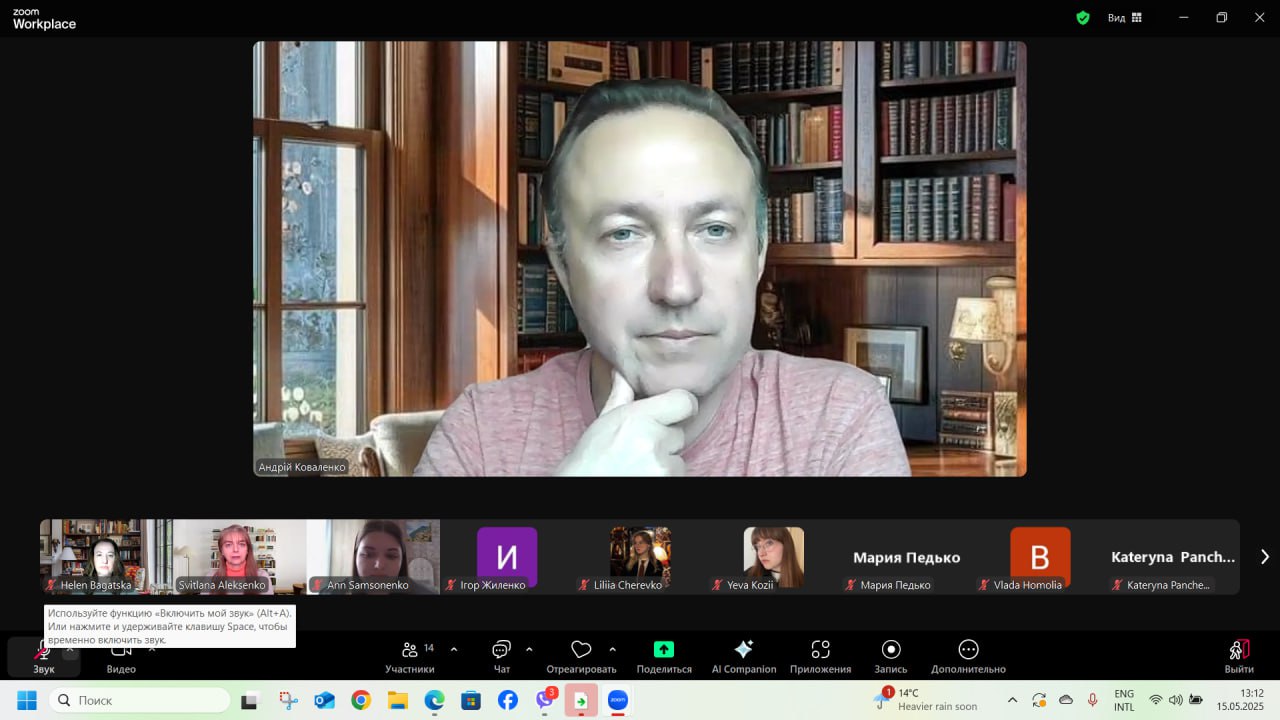The image size is (1280, 720).
Task: Click the taskbar Поиск search box
Action: pyautogui.click(x=139, y=700)
